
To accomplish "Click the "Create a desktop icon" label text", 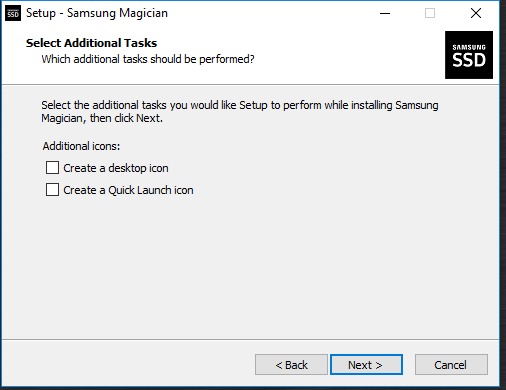I will coord(116,168).
